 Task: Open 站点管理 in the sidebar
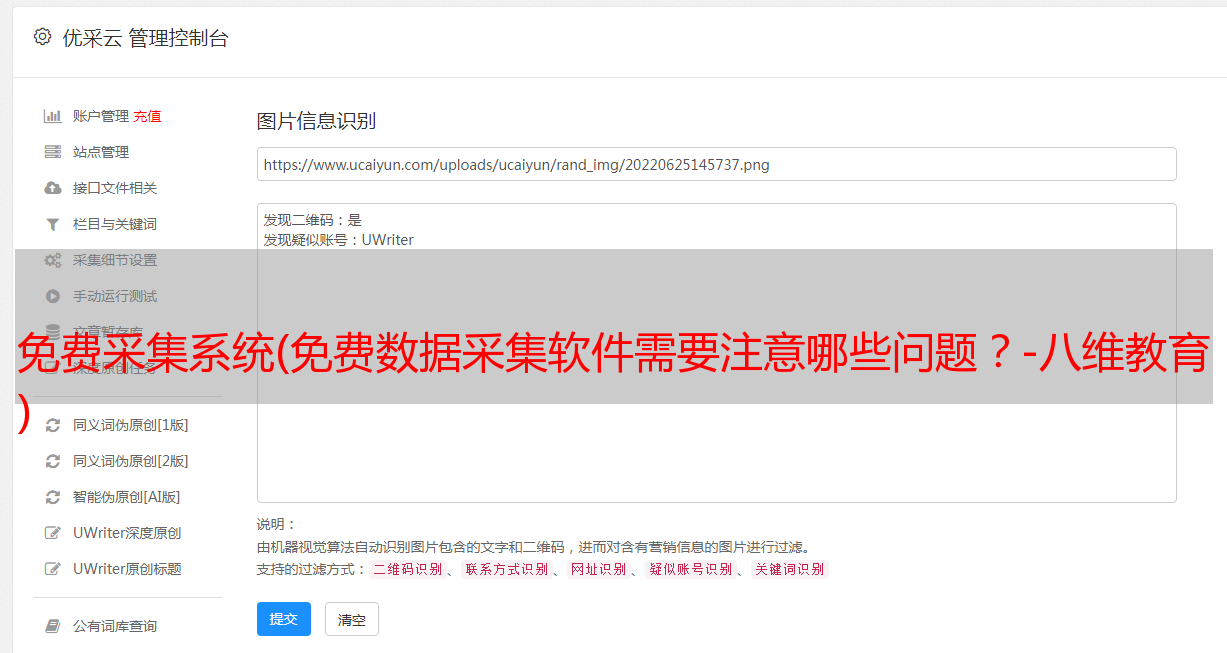tap(101, 152)
